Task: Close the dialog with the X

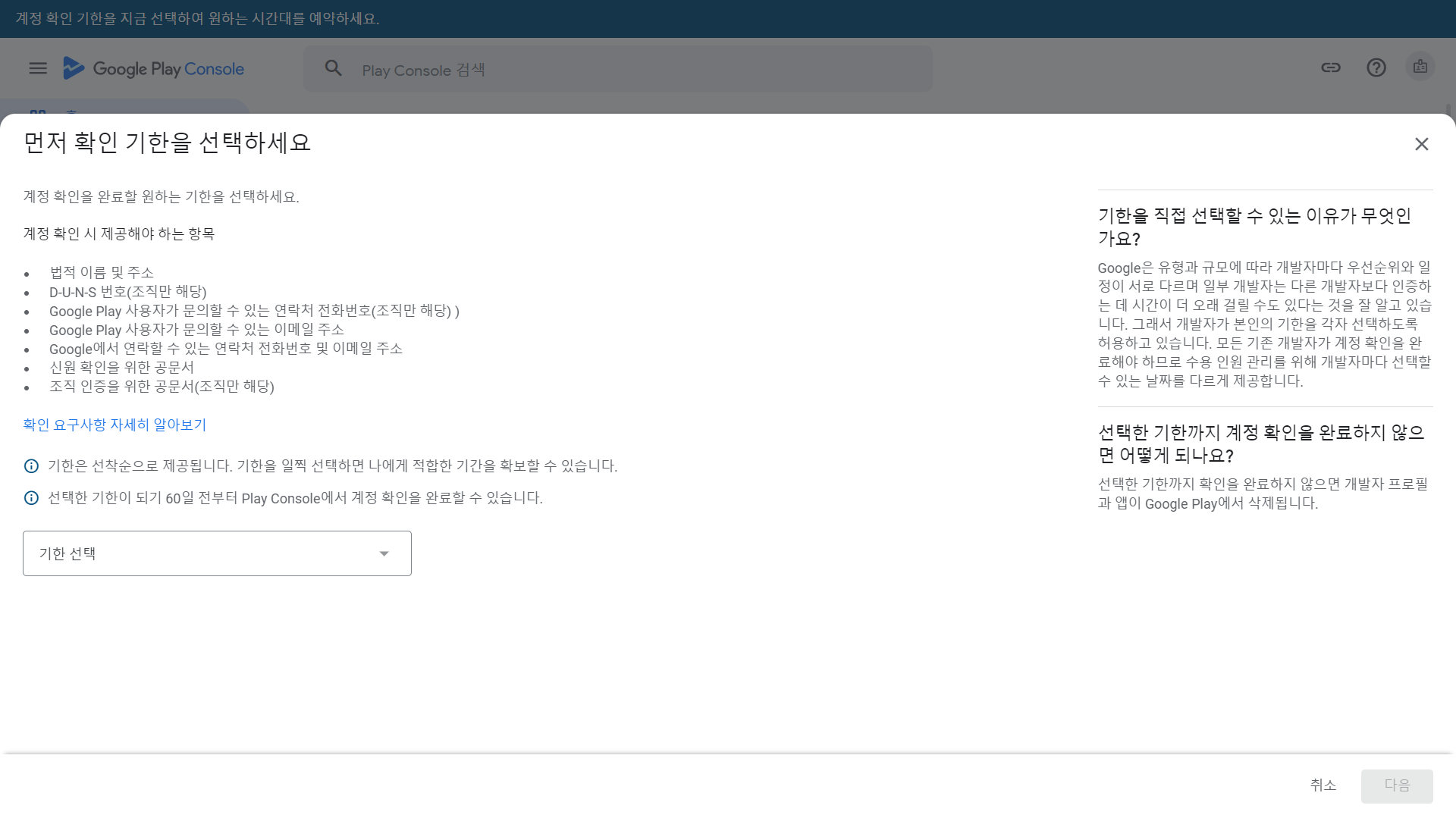Action: point(1422,144)
